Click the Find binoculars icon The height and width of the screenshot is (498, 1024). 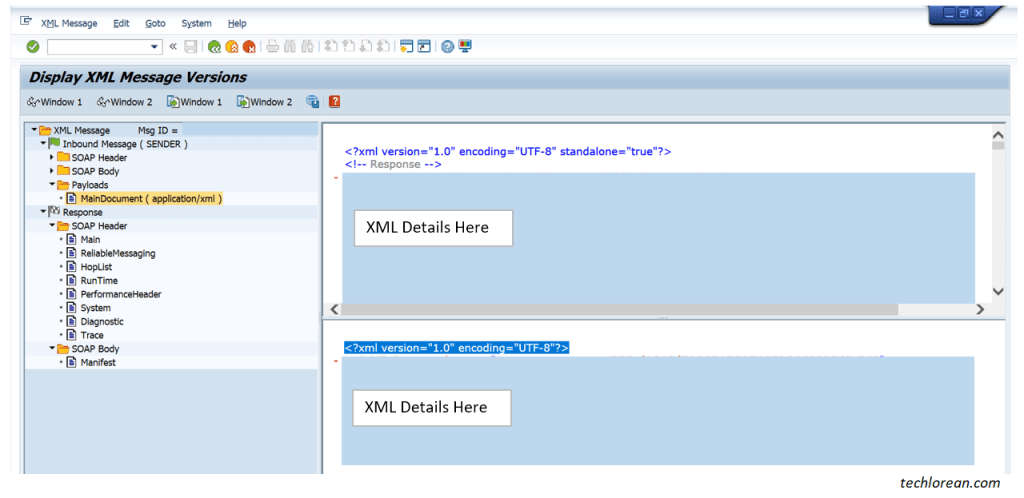(290, 46)
